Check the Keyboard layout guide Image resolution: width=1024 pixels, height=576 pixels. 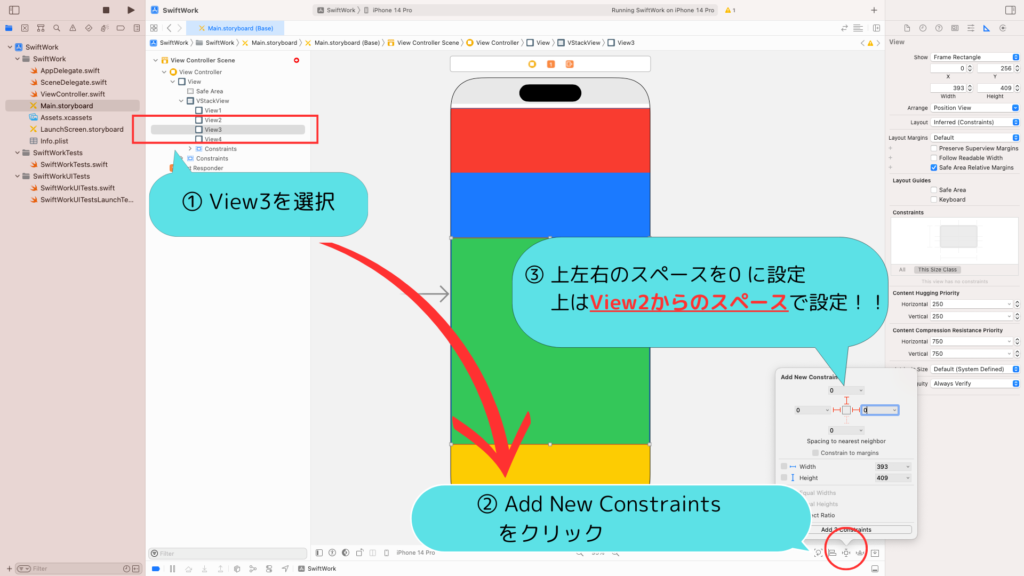(934, 200)
